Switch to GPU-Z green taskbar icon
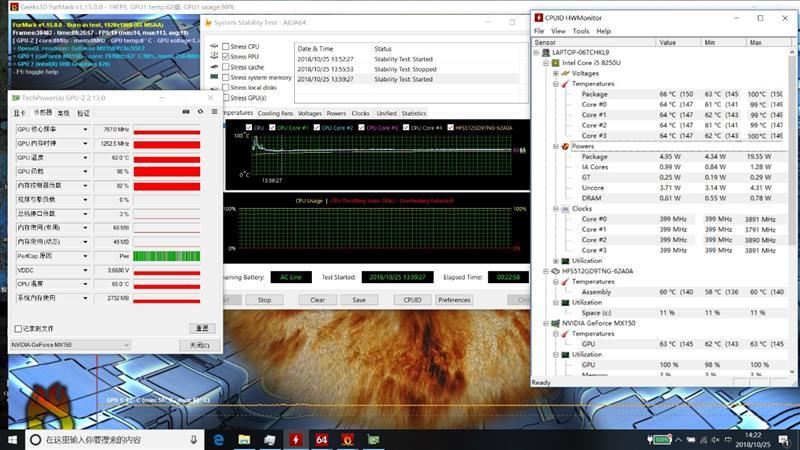The width and height of the screenshot is (800, 450). tap(373, 439)
